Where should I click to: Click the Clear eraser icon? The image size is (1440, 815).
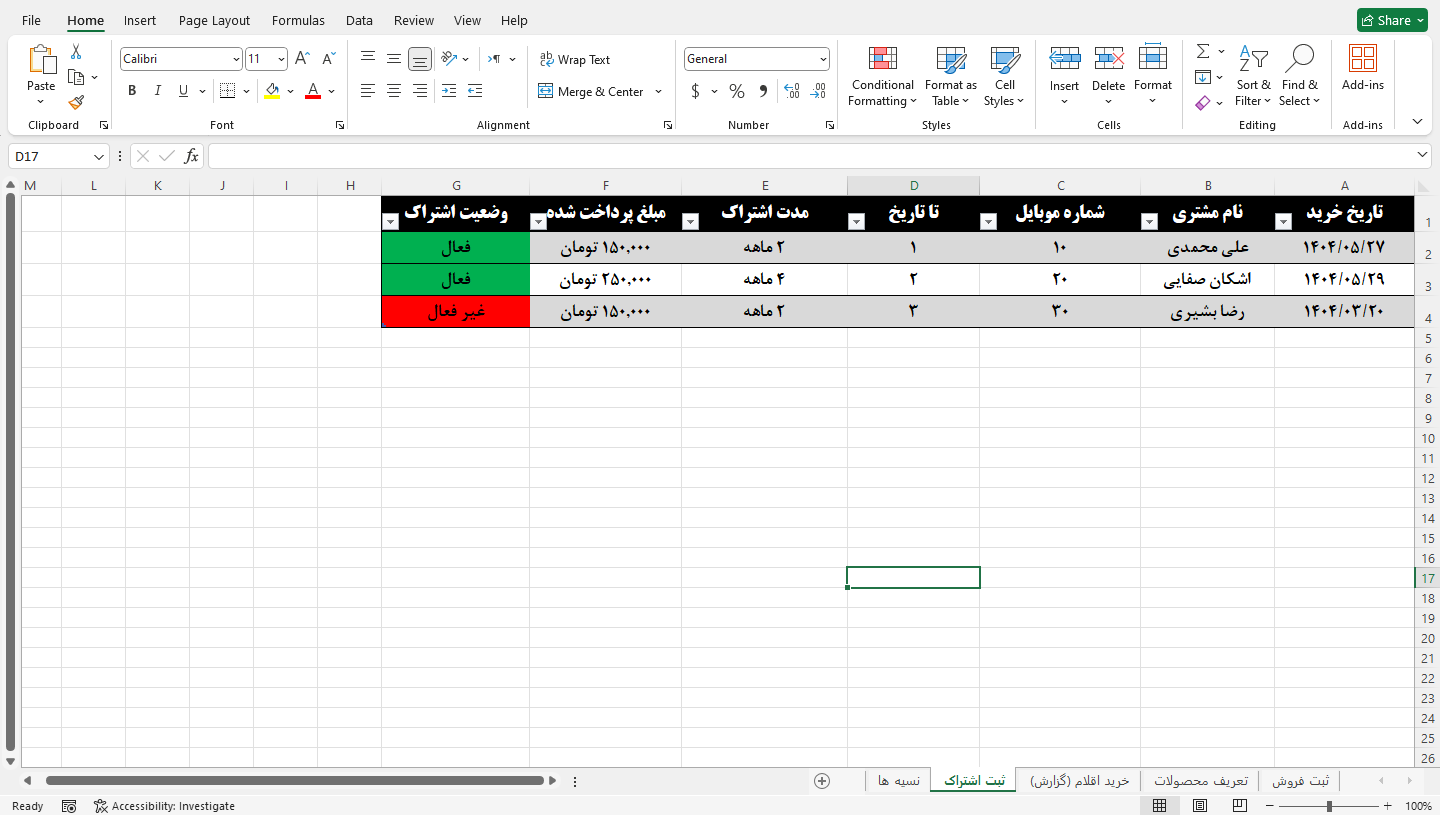coord(1203,102)
